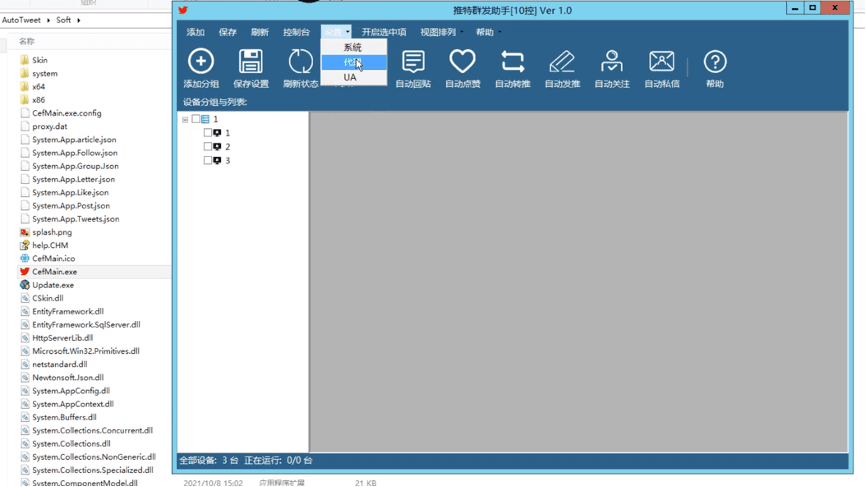Select System.App.Follow.json file
This screenshot has width=866, height=487.
tap(75, 153)
